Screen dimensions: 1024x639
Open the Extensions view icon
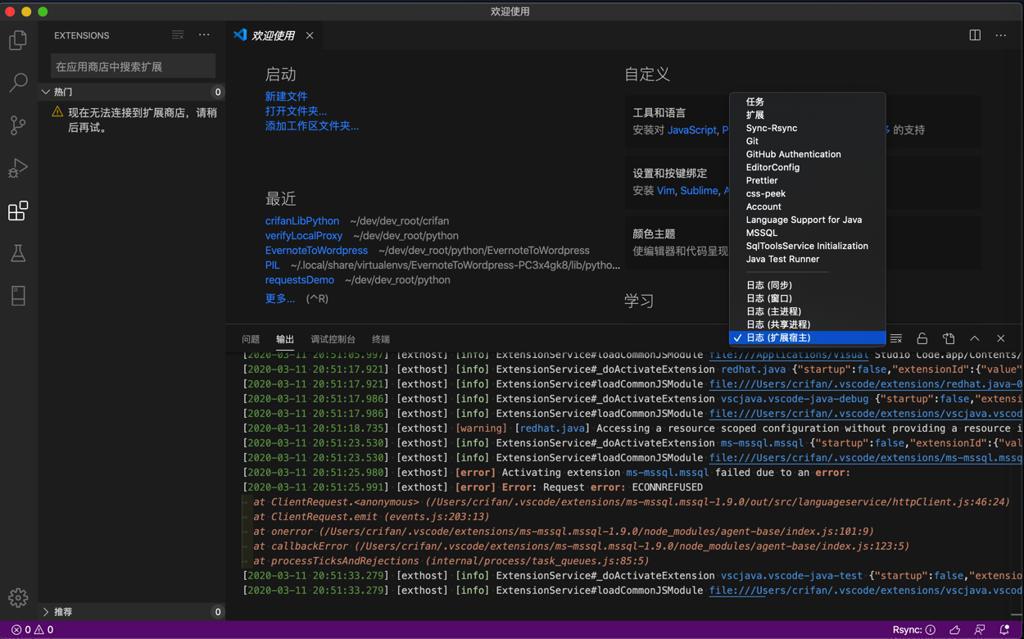coord(18,210)
